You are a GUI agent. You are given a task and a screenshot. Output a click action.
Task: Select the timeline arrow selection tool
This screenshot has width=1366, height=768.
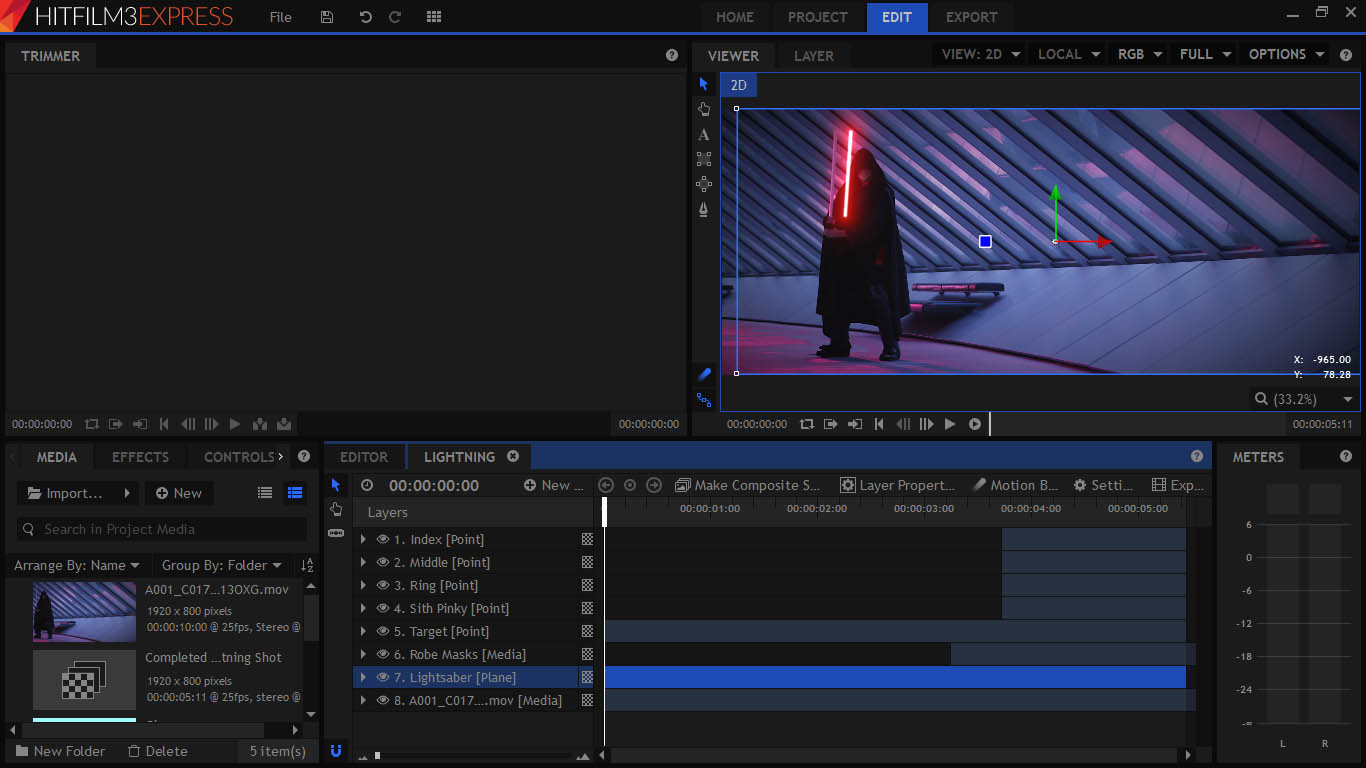click(x=336, y=485)
